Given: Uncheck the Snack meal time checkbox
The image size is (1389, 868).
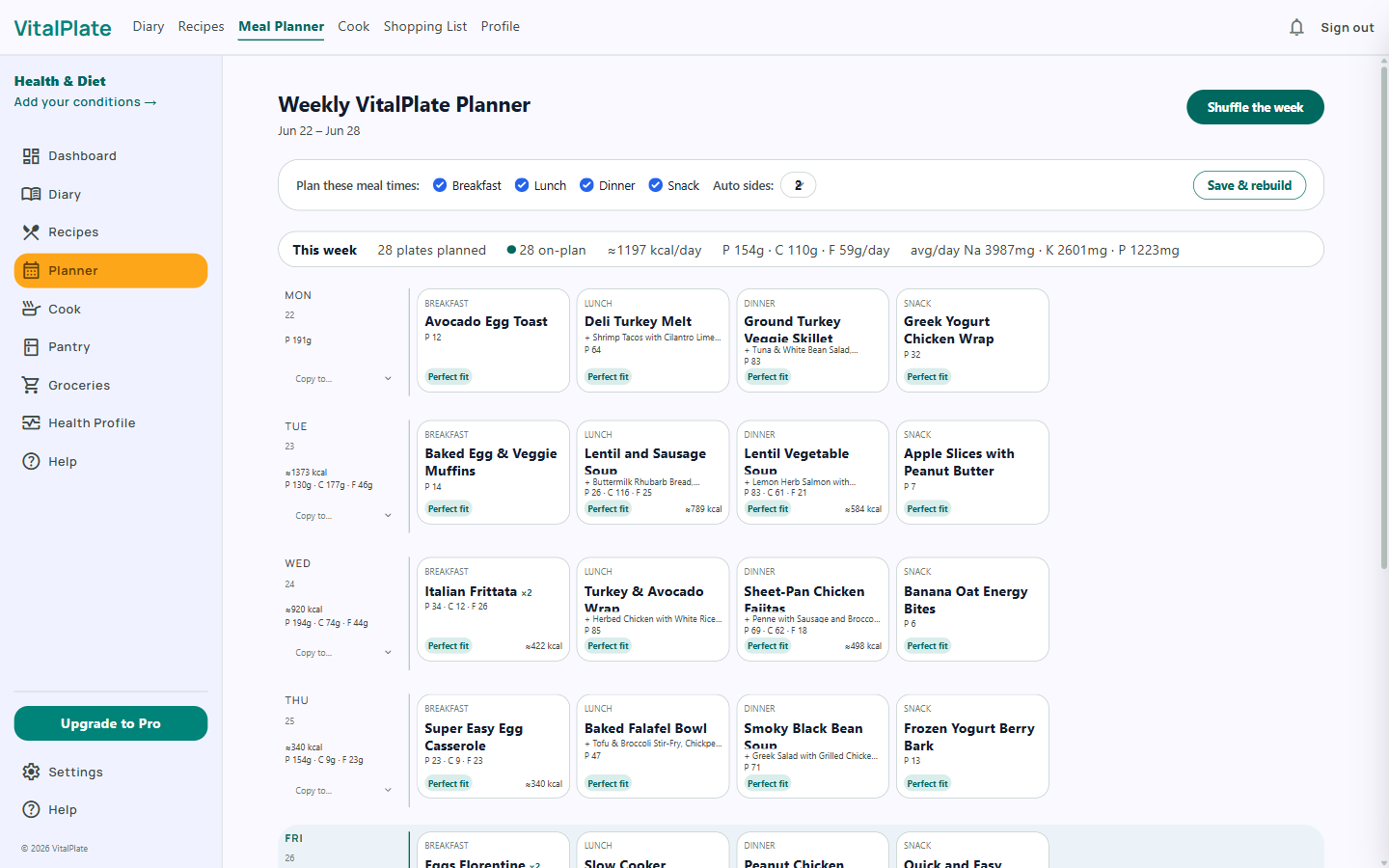Looking at the screenshot, I should point(655,185).
